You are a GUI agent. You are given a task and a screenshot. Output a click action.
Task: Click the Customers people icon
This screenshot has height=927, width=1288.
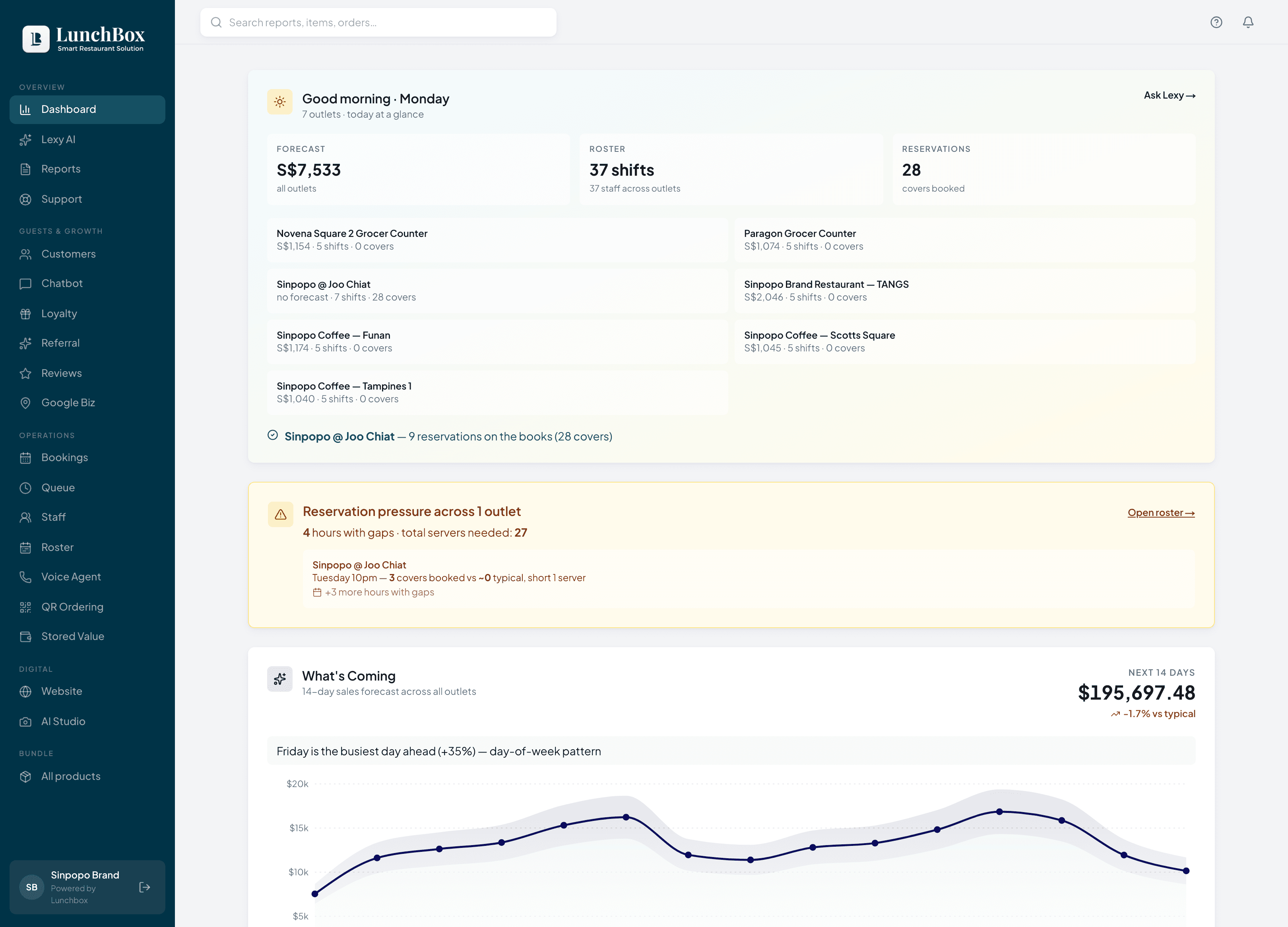point(25,254)
